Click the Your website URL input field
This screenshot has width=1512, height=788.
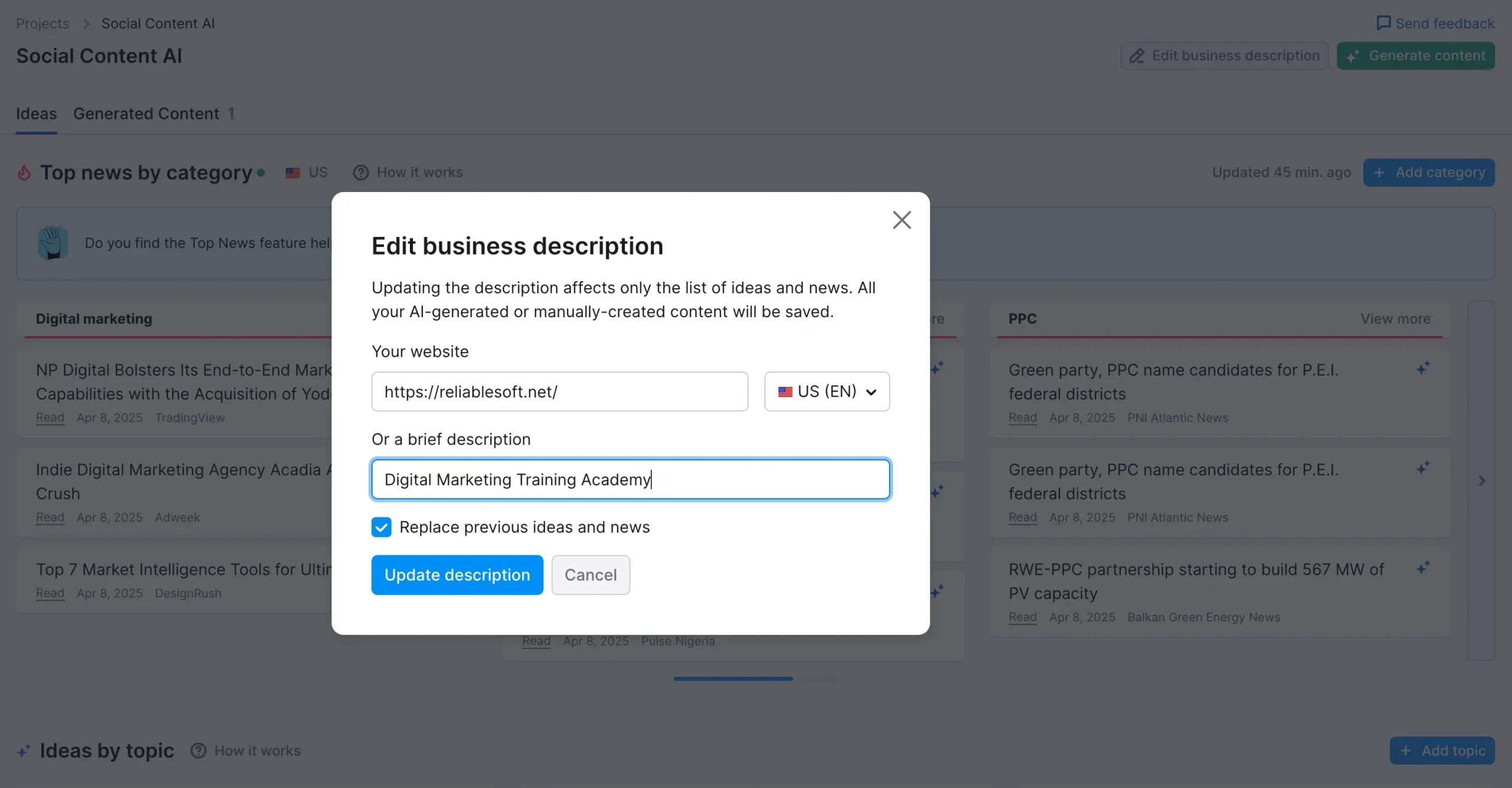[559, 392]
